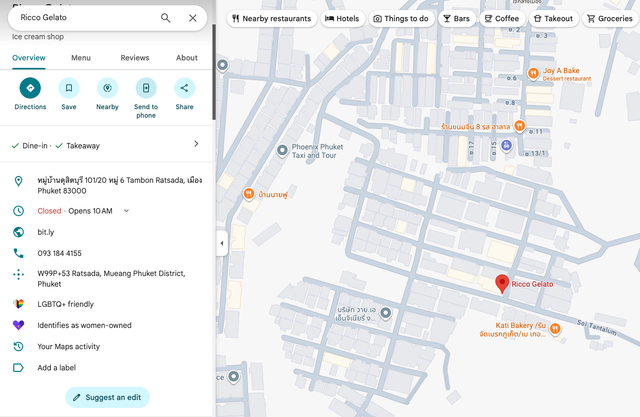Image resolution: width=640 pixels, height=417 pixels.
Task: Open บ้านนายฟู restaurant marker
Action: point(249,194)
